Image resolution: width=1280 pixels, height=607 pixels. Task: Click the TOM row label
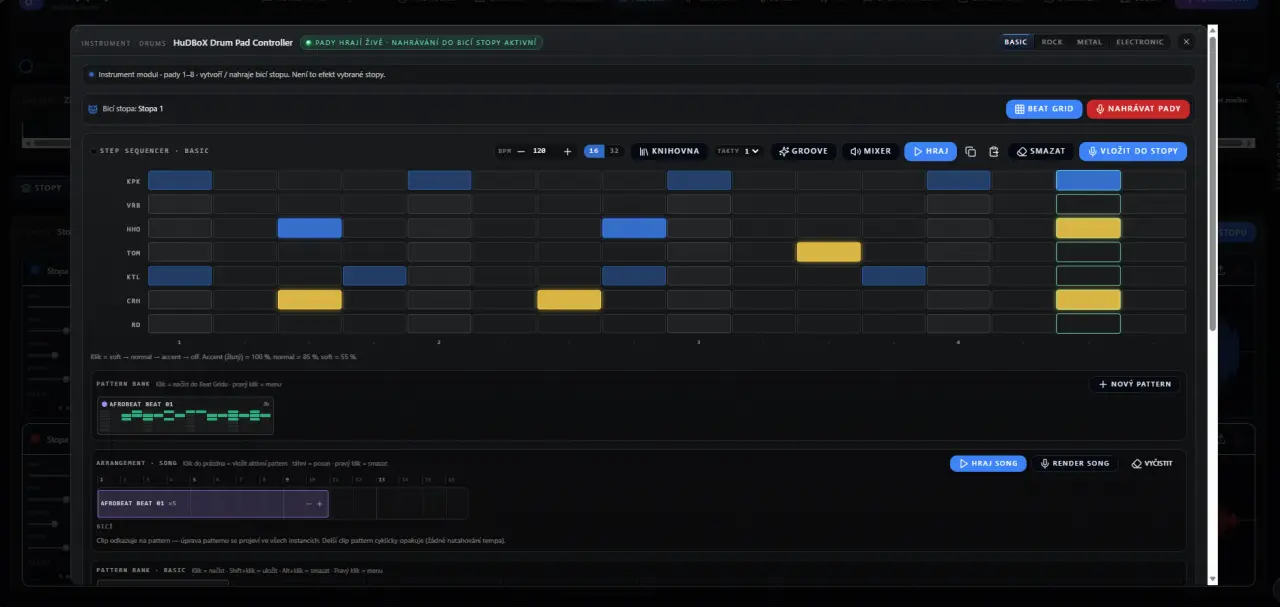[x=133, y=253]
